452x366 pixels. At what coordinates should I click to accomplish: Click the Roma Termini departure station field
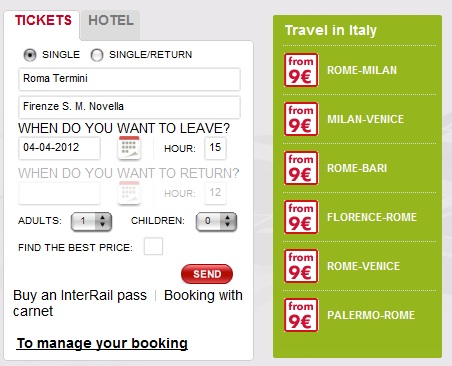coord(129,79)
